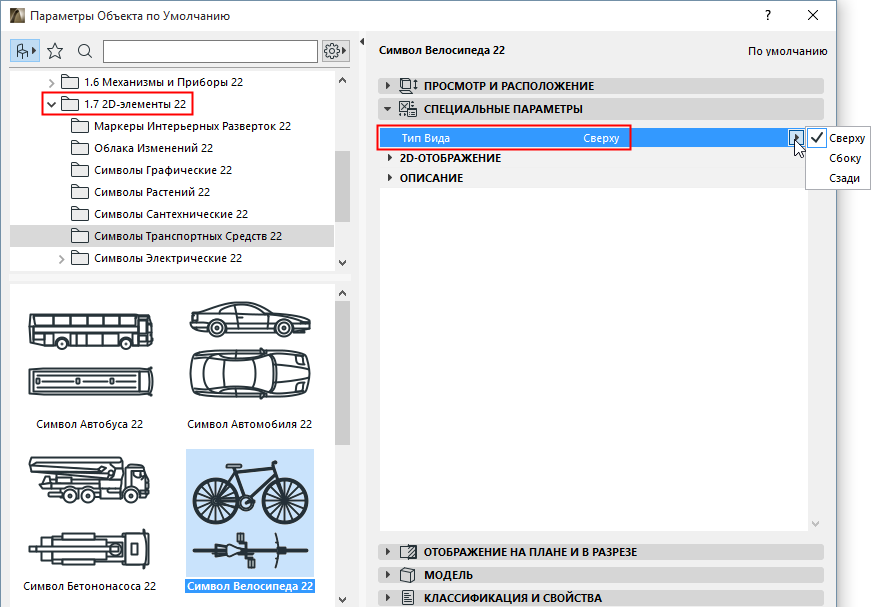872x607 pixels.
Task: Expand the Просмотр и Расположение panel
Action: click(388, 86)
